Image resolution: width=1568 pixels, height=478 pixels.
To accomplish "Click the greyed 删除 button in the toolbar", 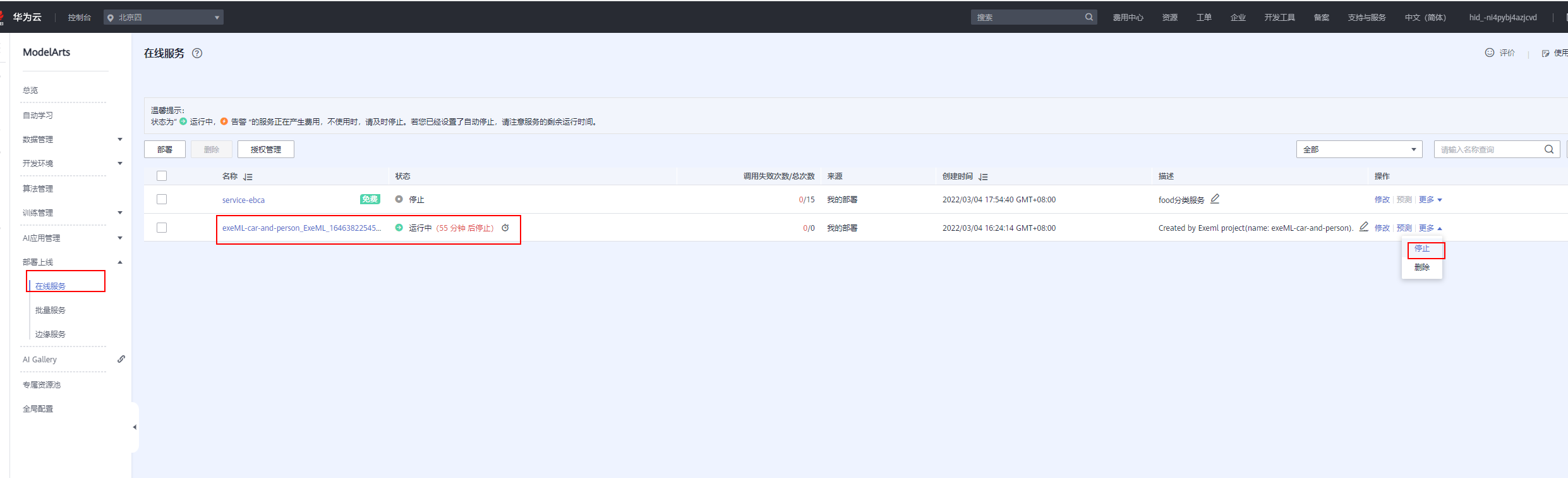I will point(212,149).
